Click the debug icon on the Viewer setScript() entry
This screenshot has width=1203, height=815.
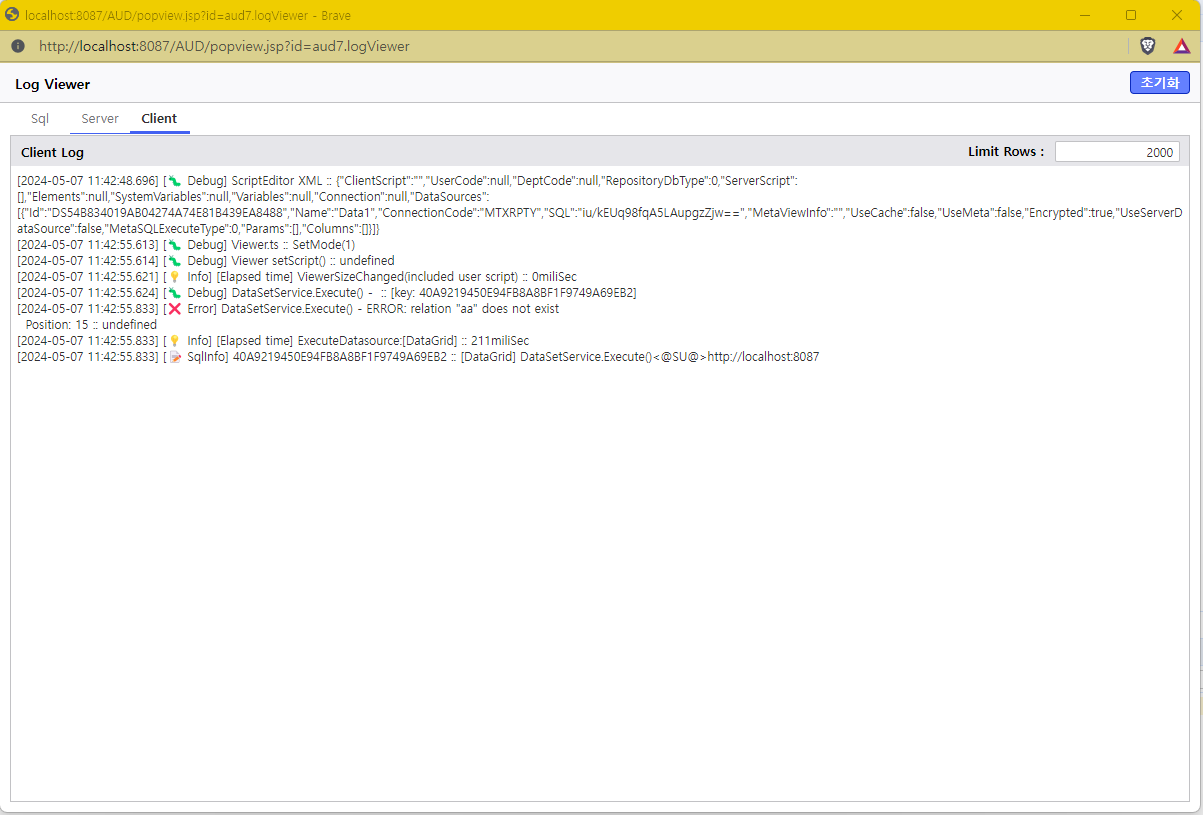(x=175, y=261)
